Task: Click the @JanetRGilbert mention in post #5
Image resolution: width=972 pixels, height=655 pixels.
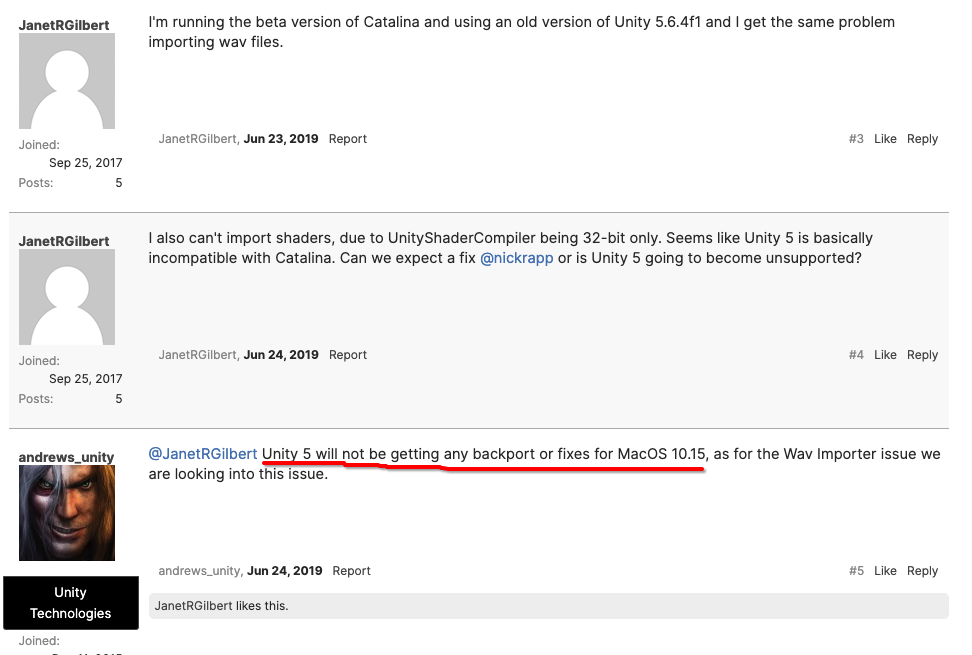Action: [x=200, y=453]
